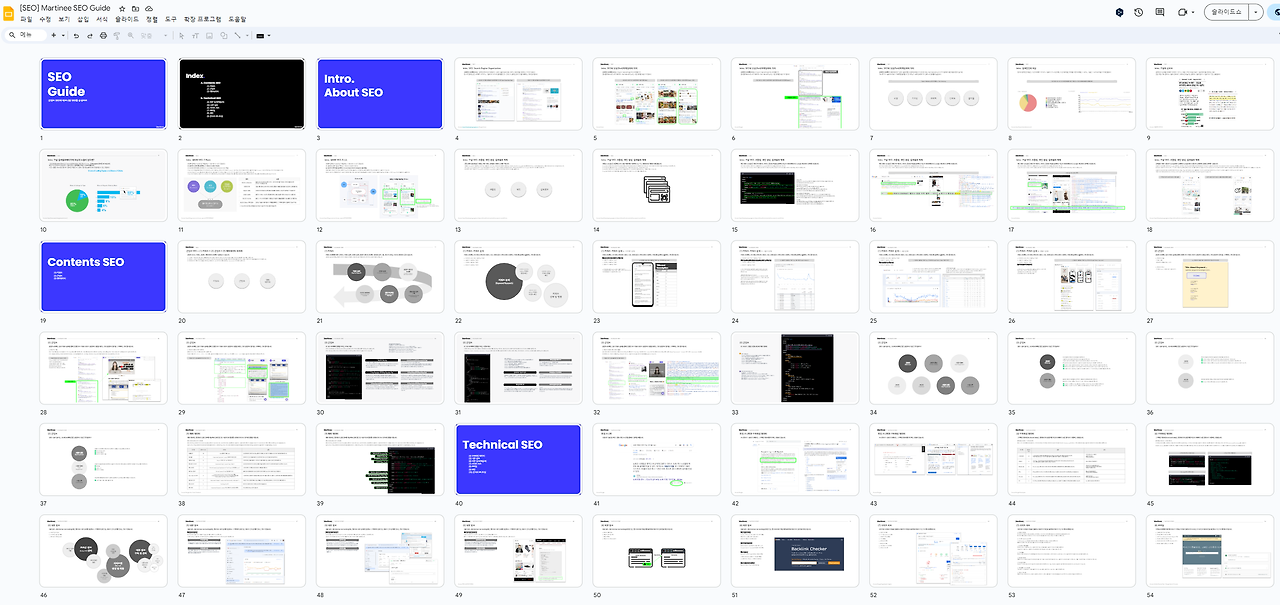Click the dark hexagon extension icon in the header
Image resolution: width=1280 pixels, height=605 pixels.
click(x=1119, y=12)
